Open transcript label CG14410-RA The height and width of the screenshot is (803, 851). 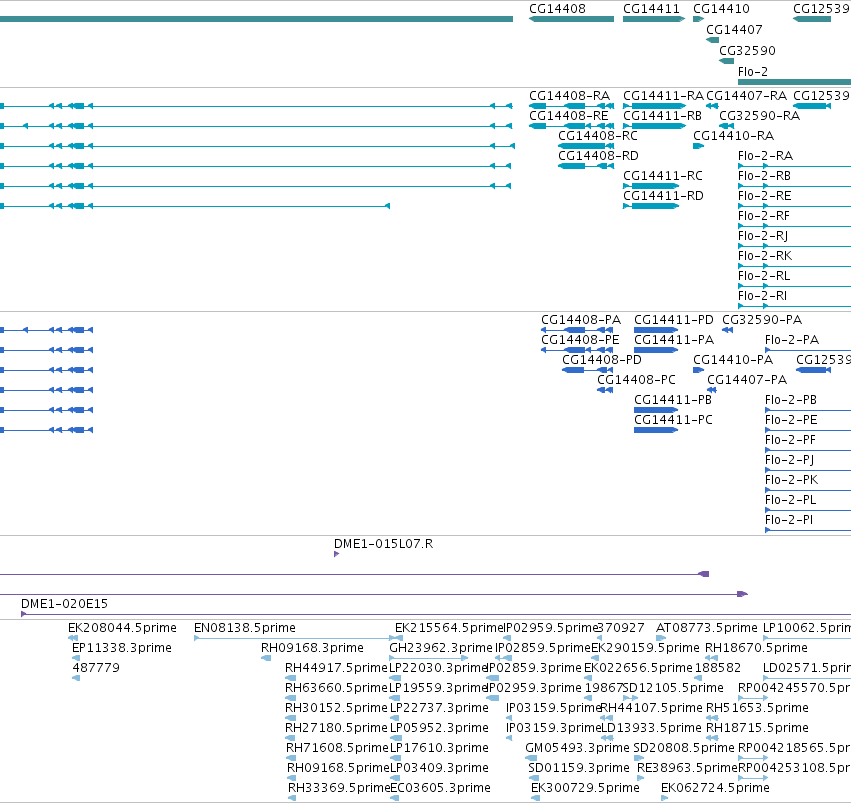pyautogui.click(x=734, y=136)
